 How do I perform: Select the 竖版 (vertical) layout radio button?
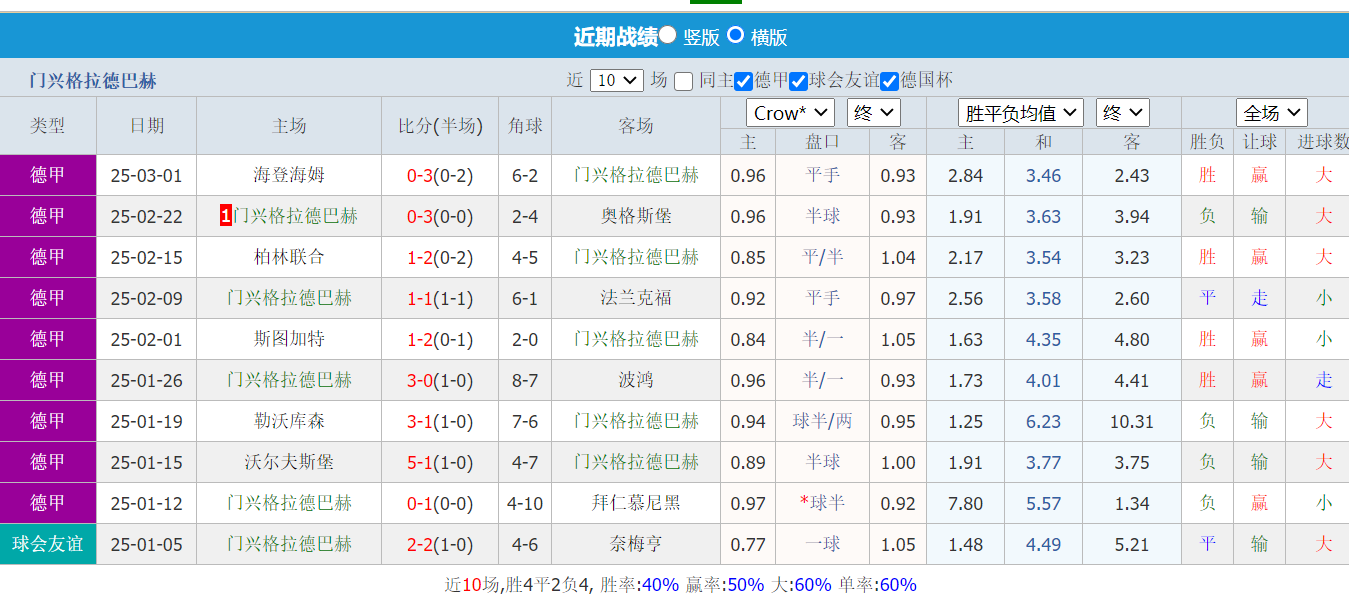[668, 37]
